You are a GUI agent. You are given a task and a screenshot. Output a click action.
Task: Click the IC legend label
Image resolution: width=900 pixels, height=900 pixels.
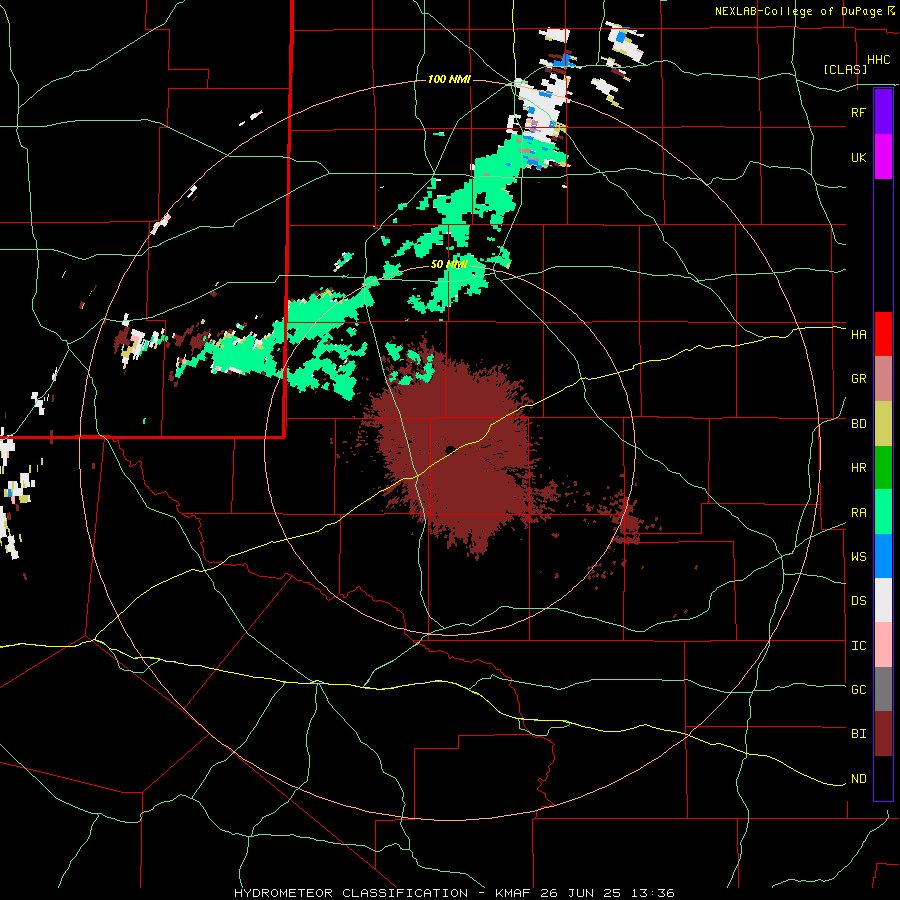858,646
